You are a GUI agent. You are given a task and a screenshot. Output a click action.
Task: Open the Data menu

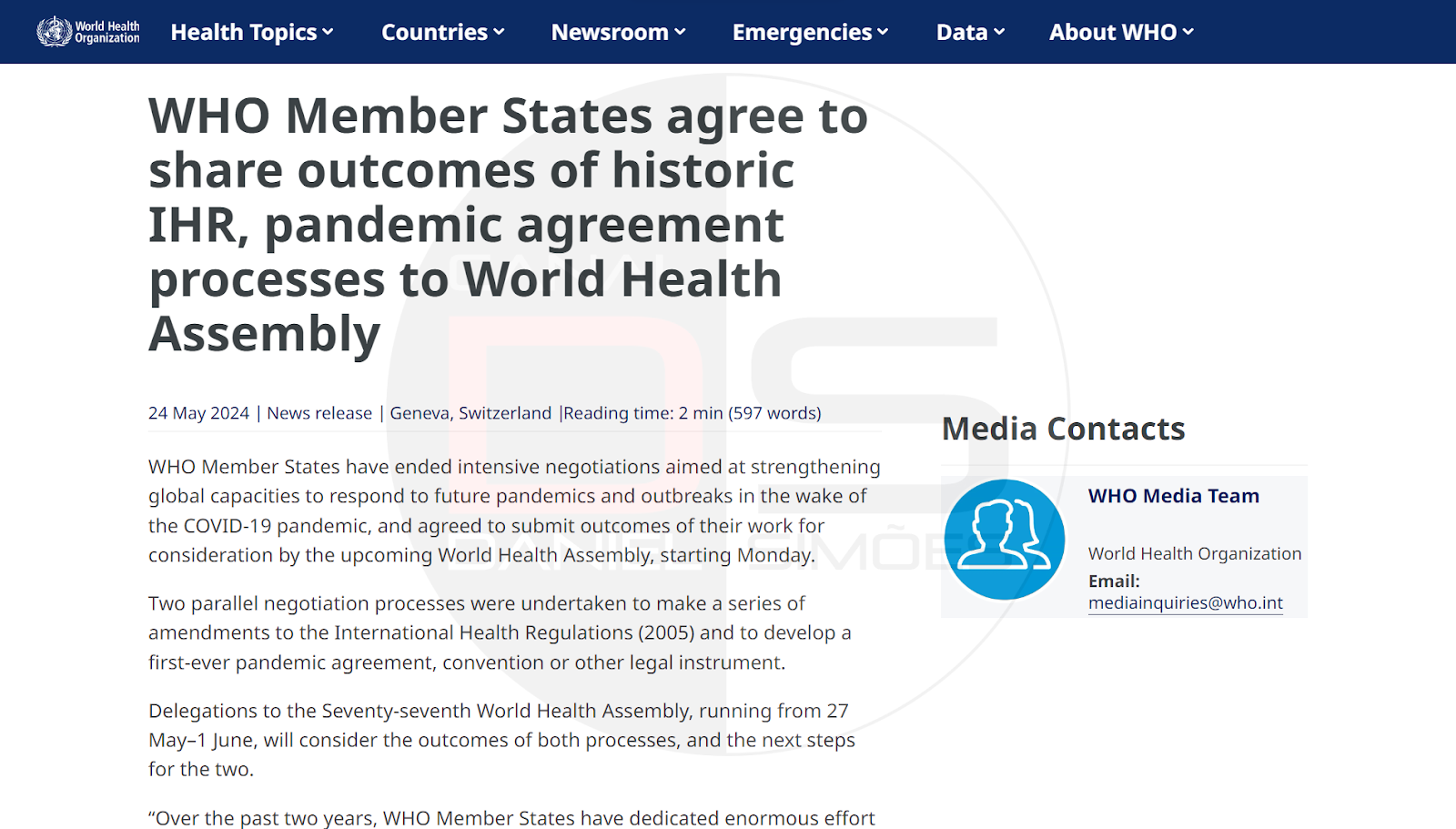coord(970,32)
